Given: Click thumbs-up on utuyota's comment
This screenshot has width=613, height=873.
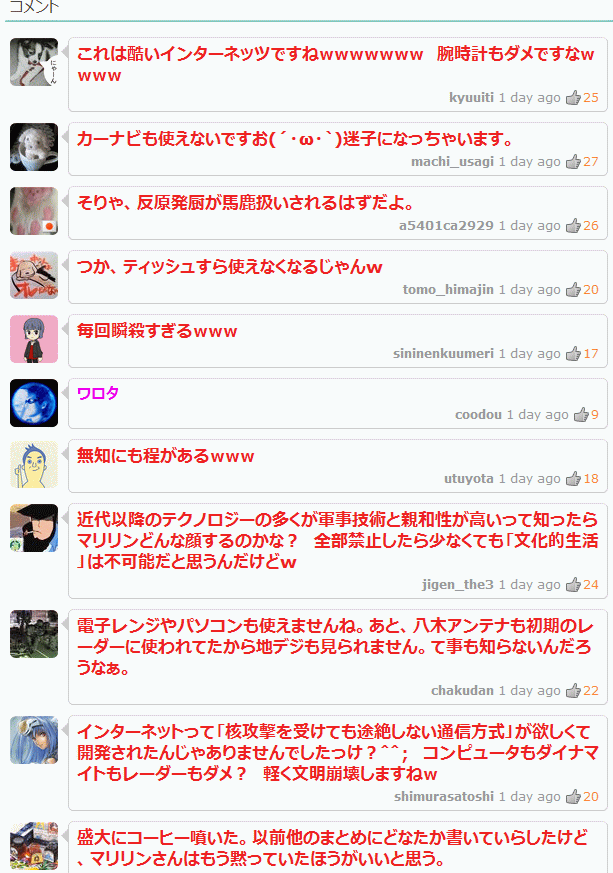Looking at the screenshot, I should [x=573, y=479].
